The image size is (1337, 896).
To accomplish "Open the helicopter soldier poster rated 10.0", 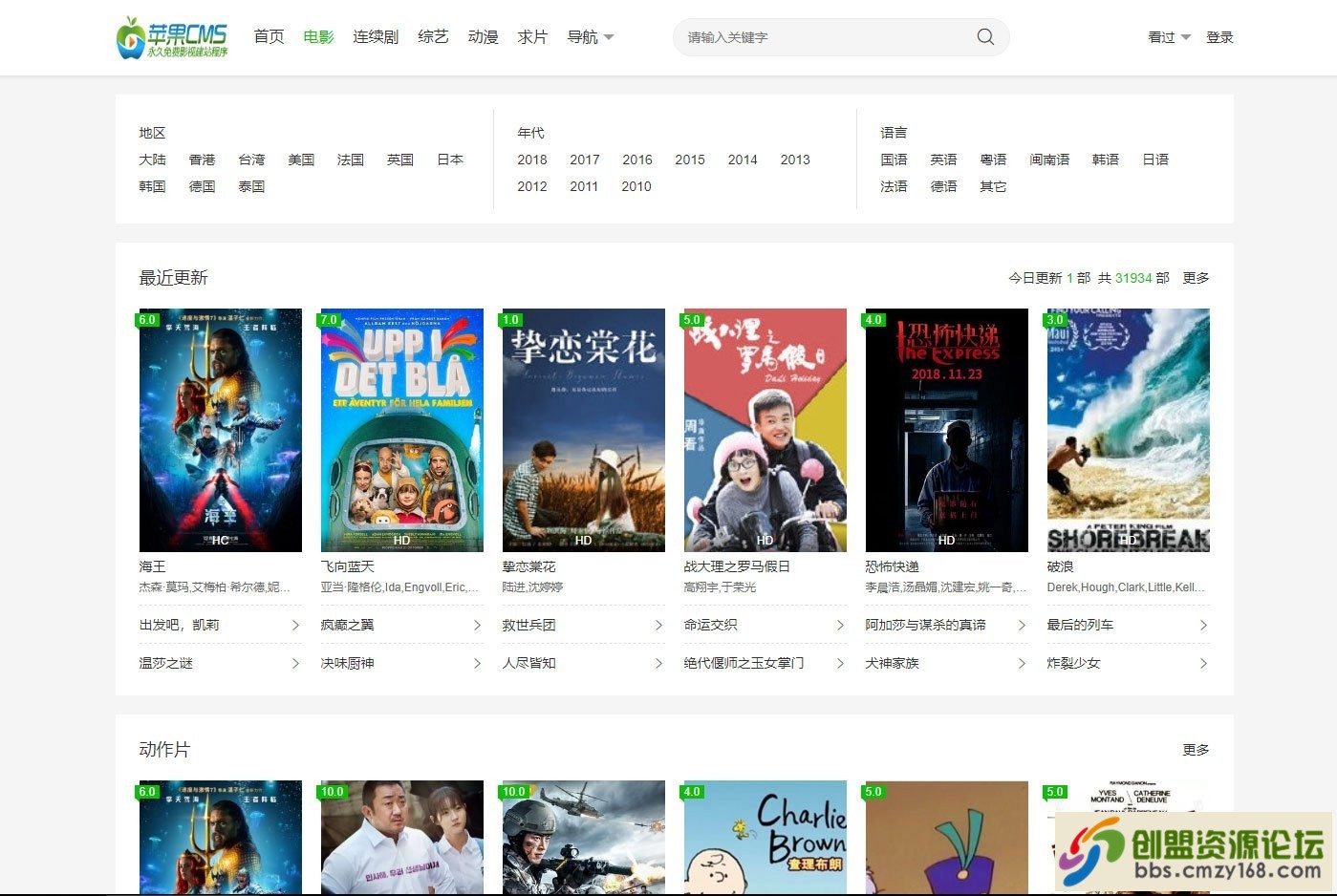I will click(584, 838).
